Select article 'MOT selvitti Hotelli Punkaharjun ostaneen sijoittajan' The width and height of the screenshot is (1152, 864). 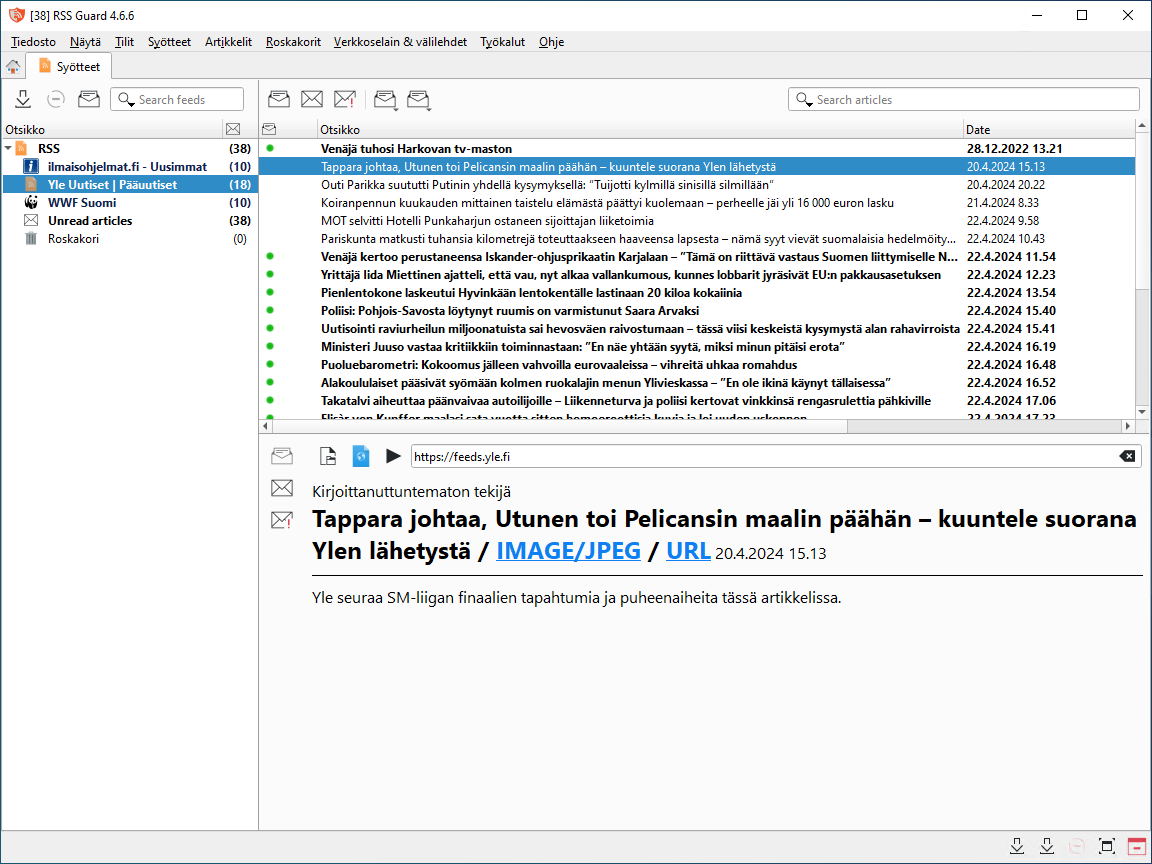[487, 220]
